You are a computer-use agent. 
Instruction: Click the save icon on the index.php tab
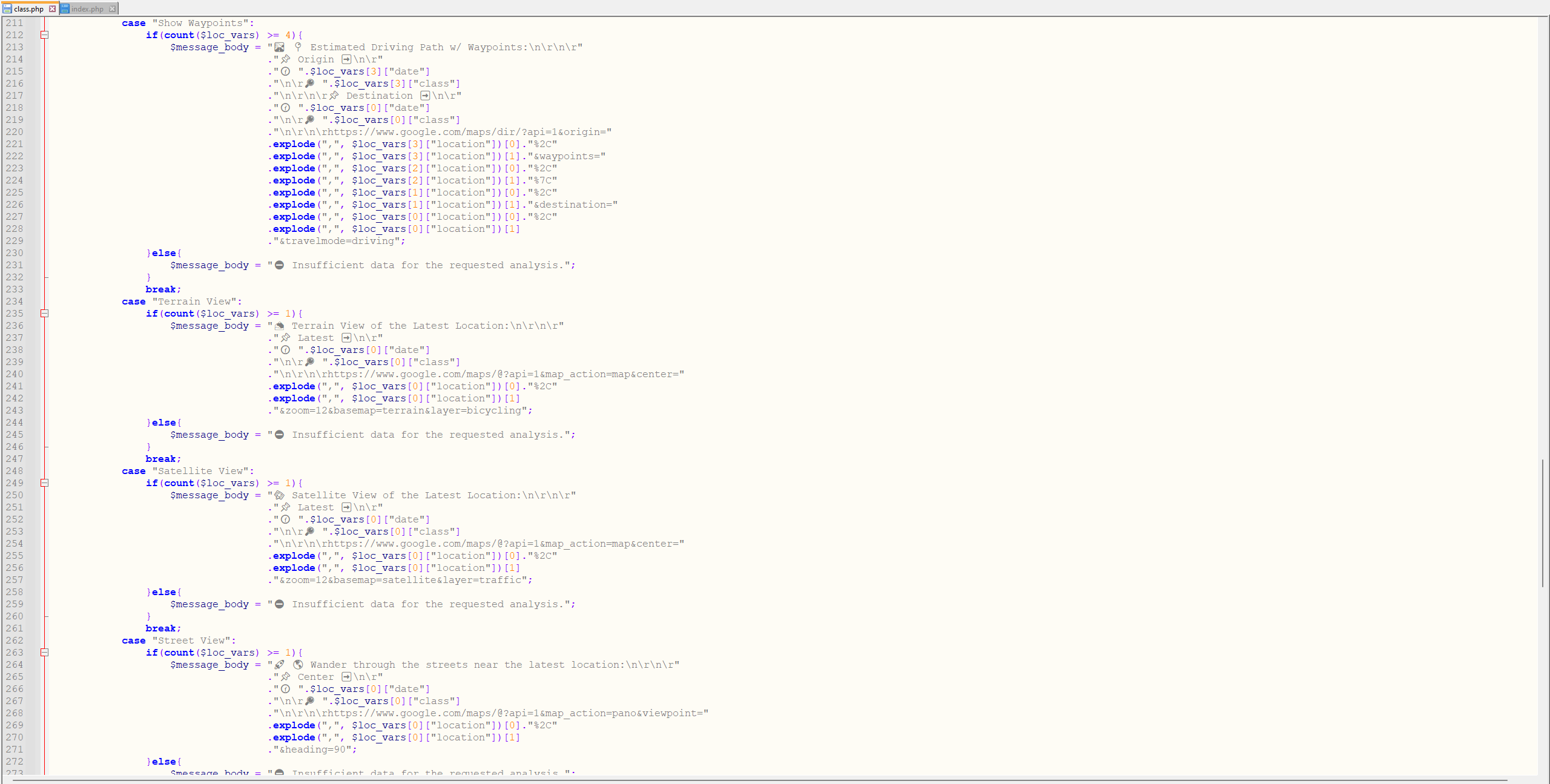[65, 9]
